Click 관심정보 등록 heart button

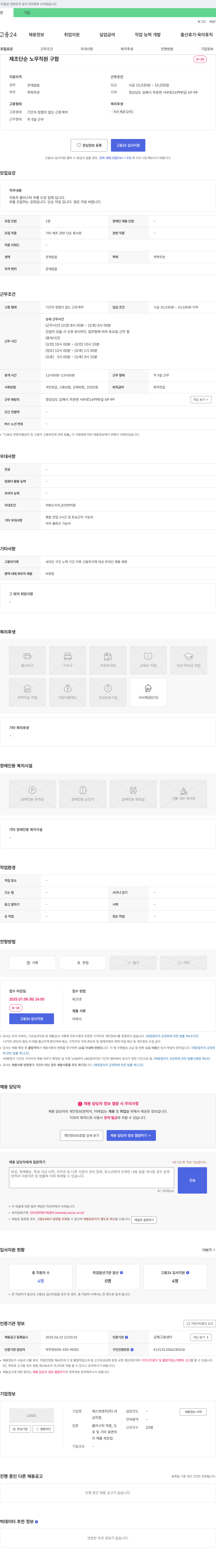89,146
